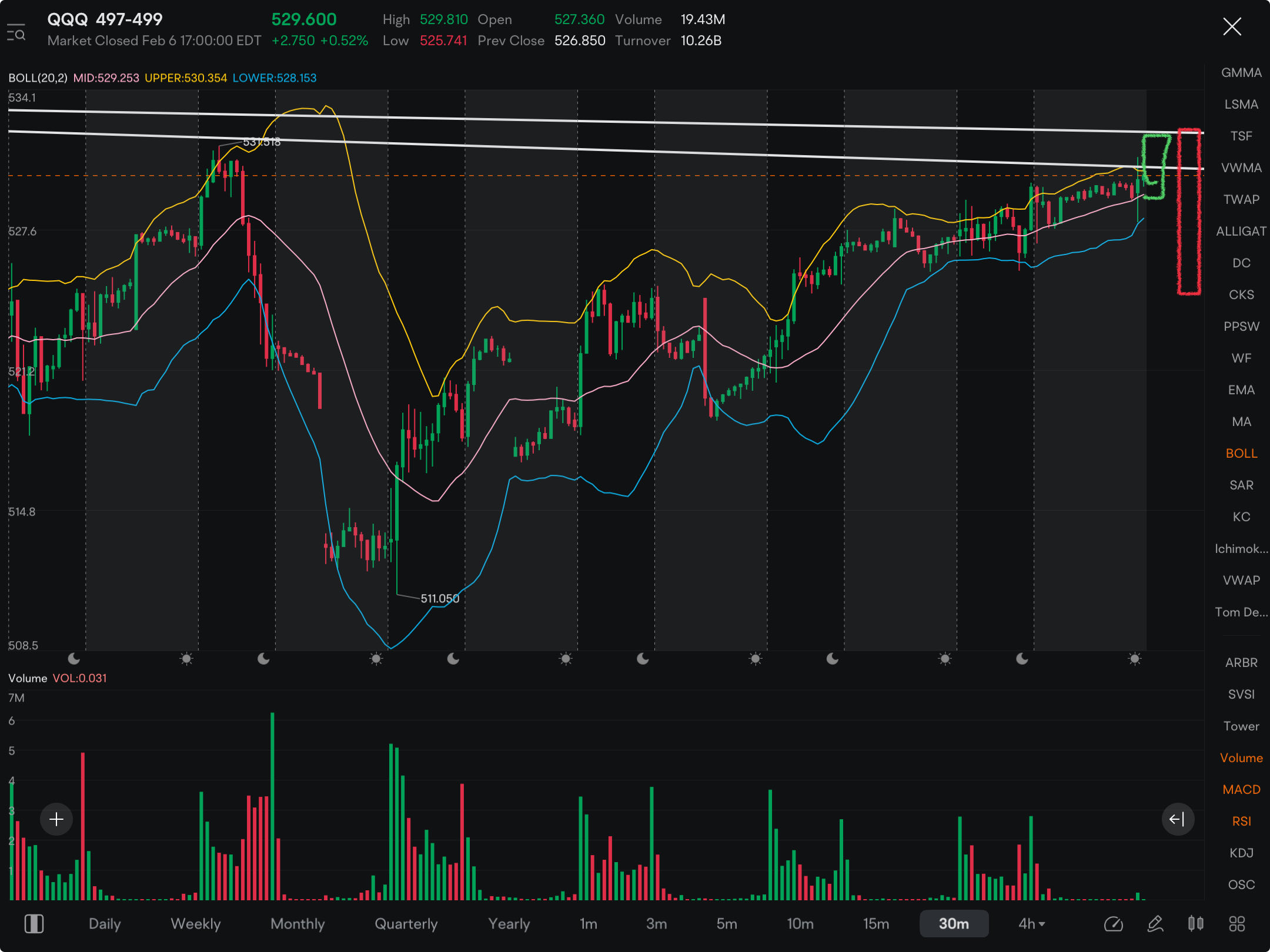Enable the CKS indicator
Screen dimensions: 1270x952
[x=1241, y=295]
